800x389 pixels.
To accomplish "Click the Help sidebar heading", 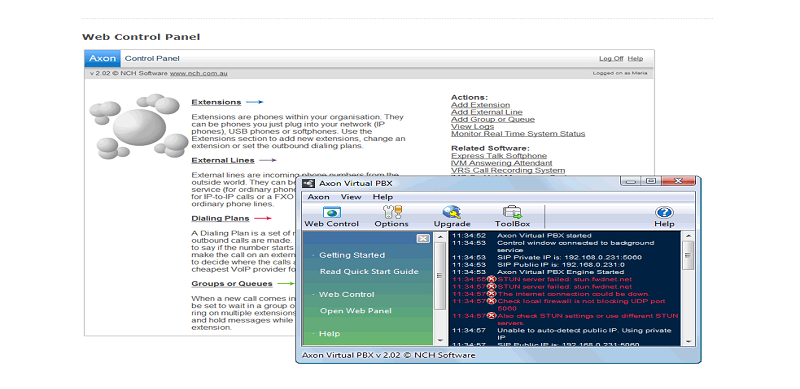I will pos(329,334).
